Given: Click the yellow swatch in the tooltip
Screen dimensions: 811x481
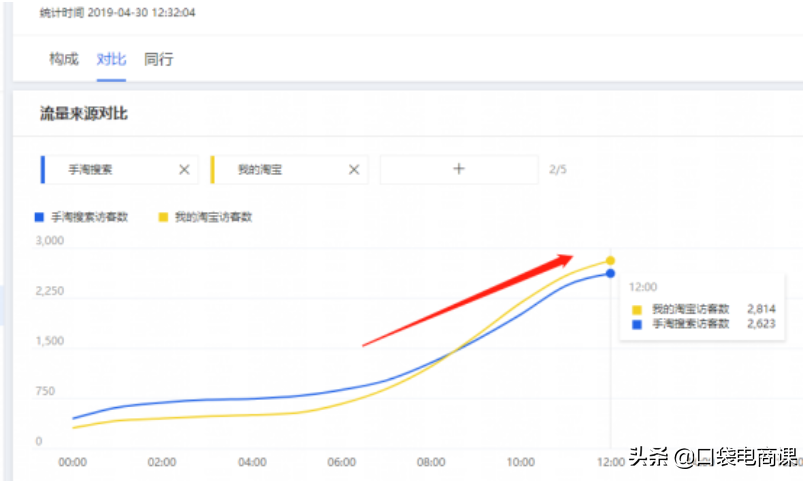Looking at the screenshot, I should (x=637, y=310).
